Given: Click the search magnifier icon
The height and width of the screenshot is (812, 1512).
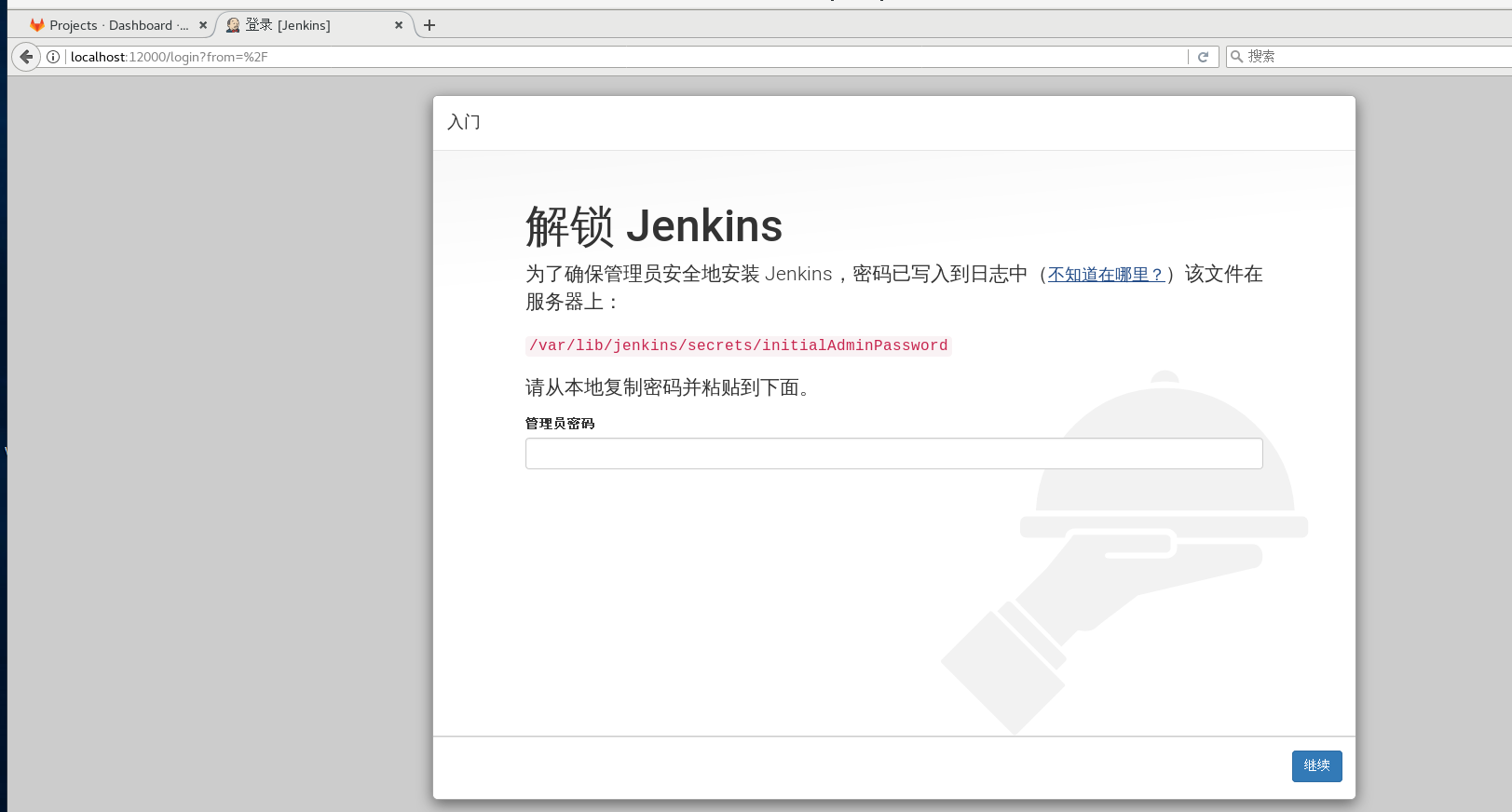Looking at the screenshot, I should (1237, 57).
